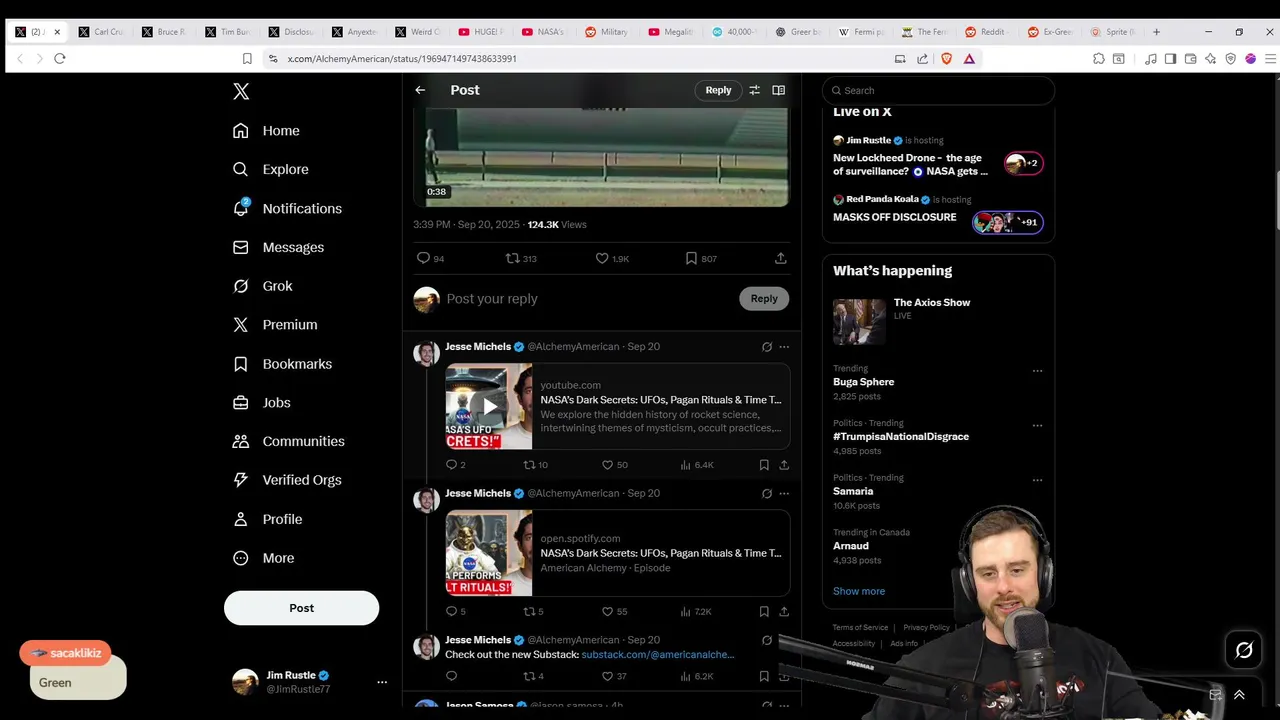Open Verified Orgs from the sidebar
Viewport: 1280px width, 720px height.
pos(287,480)
